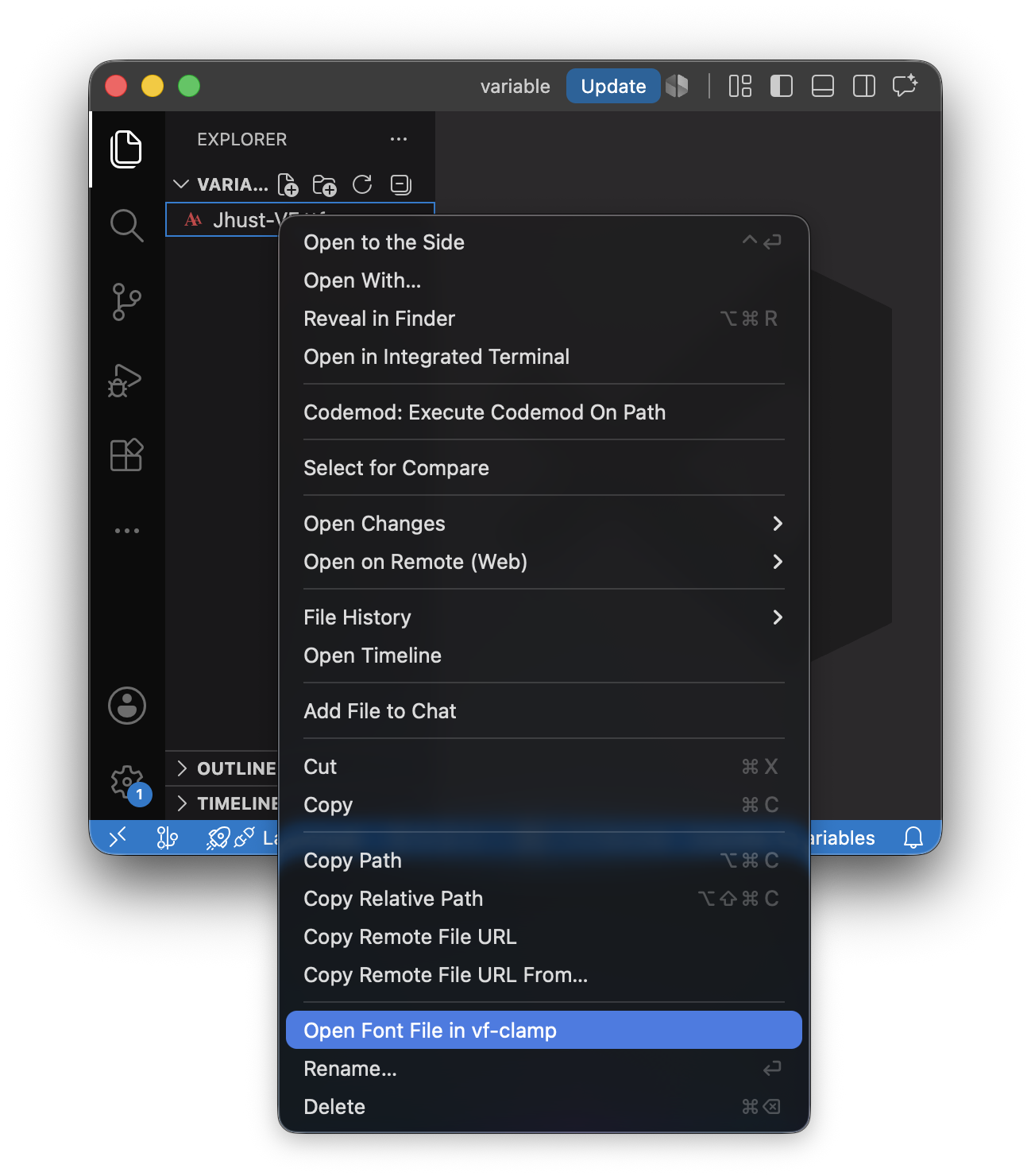Choose Rename... from the context menu
This screenshot has height=1176, width=1031.
[544, 1068]
